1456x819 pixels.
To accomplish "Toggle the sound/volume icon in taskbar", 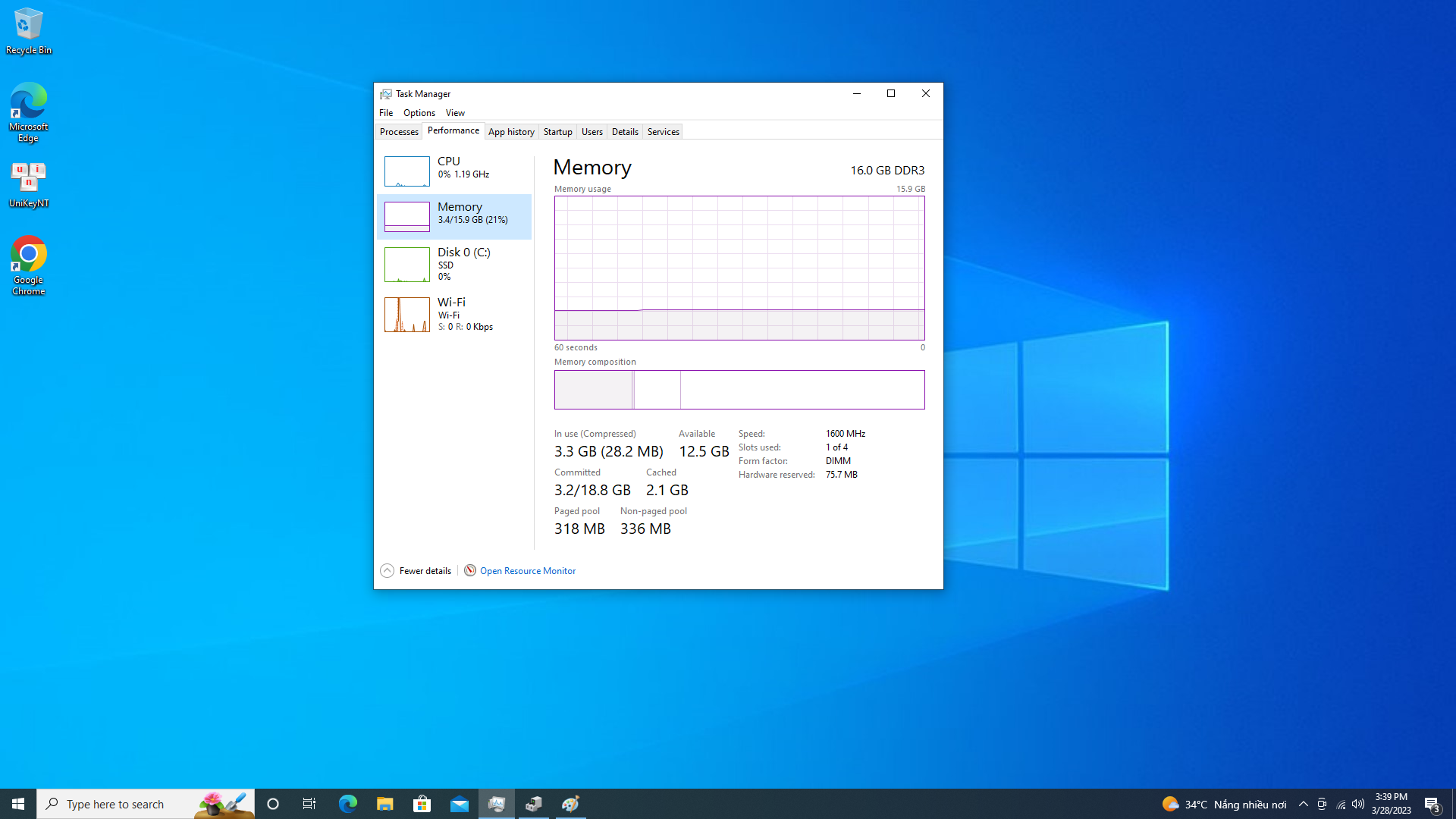I will coord(1359,803).
